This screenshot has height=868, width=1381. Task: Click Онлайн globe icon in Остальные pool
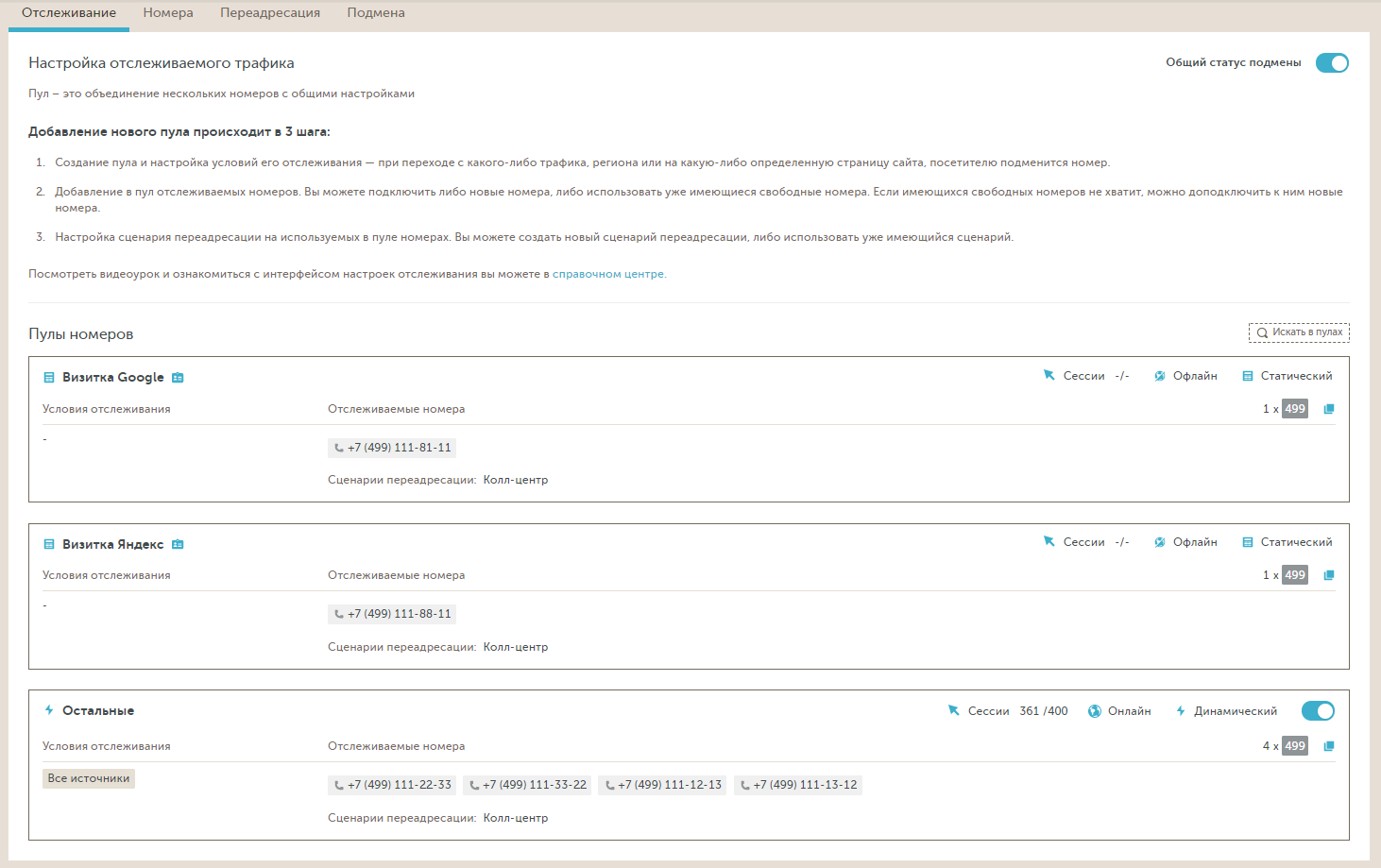click(x=1094, y=711)
